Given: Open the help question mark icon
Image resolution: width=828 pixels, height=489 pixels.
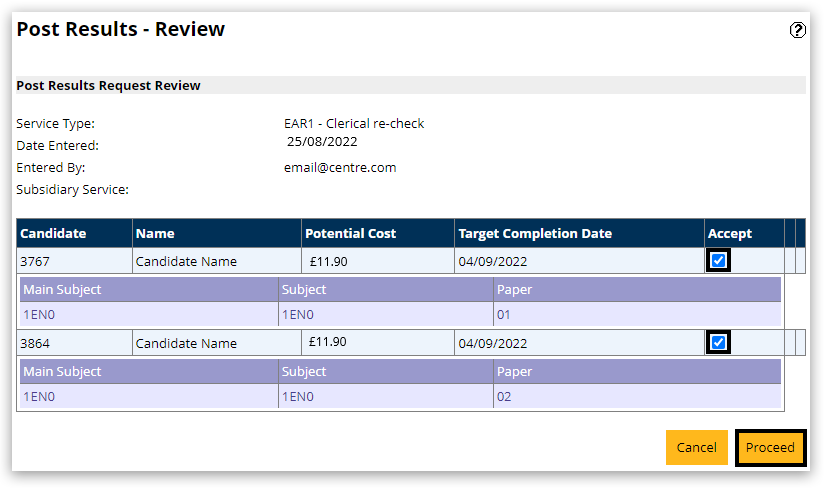Looking at the screenshot, I should tap(797, 30).
